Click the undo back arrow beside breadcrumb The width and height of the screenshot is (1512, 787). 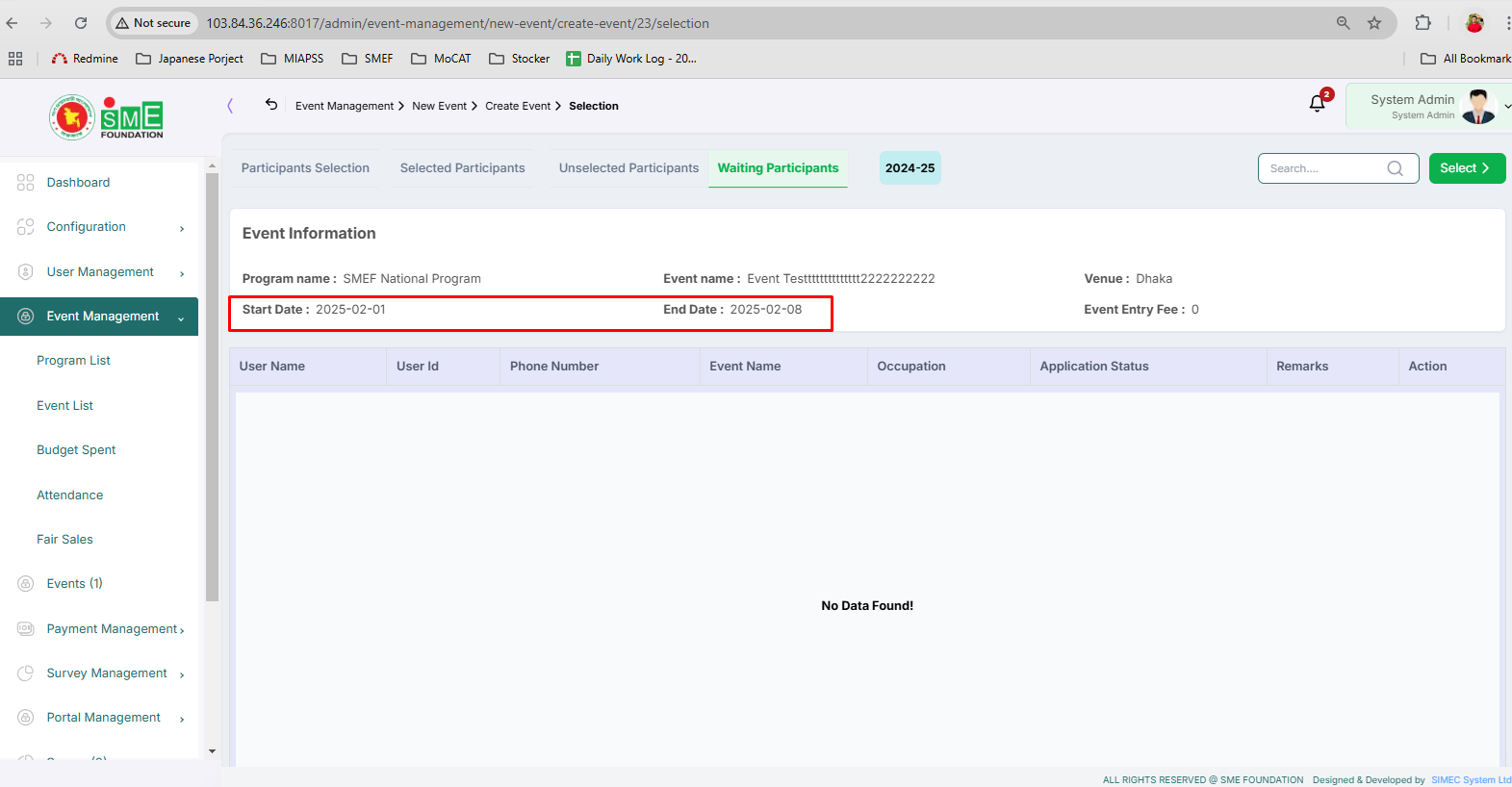click(271, 105)
